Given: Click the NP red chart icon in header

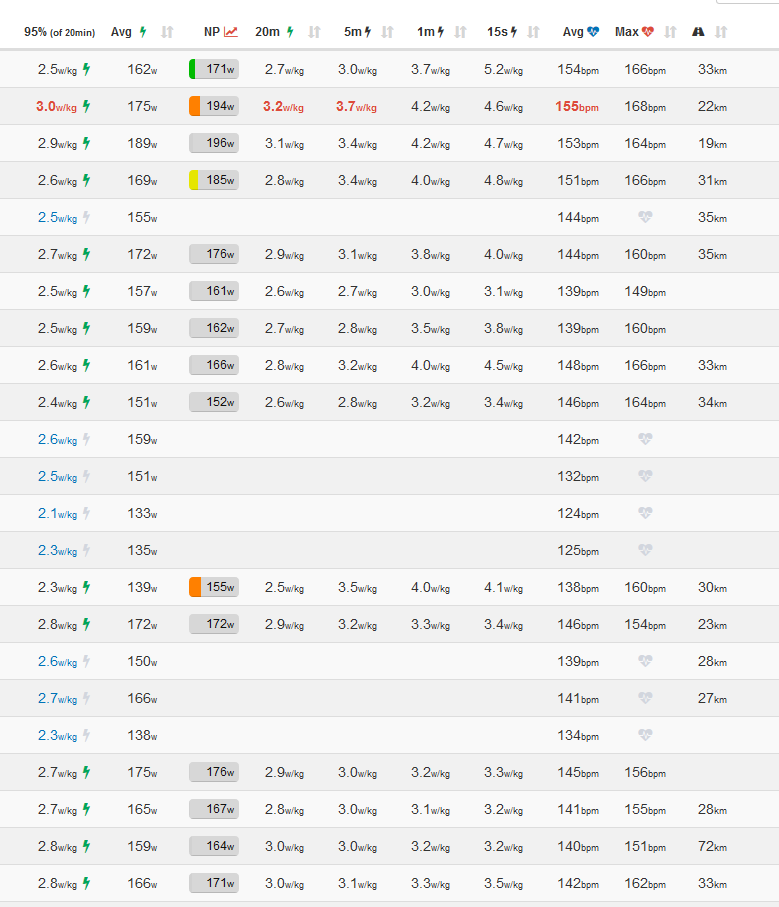Looking at the screenshot, I should coord(231,32).
